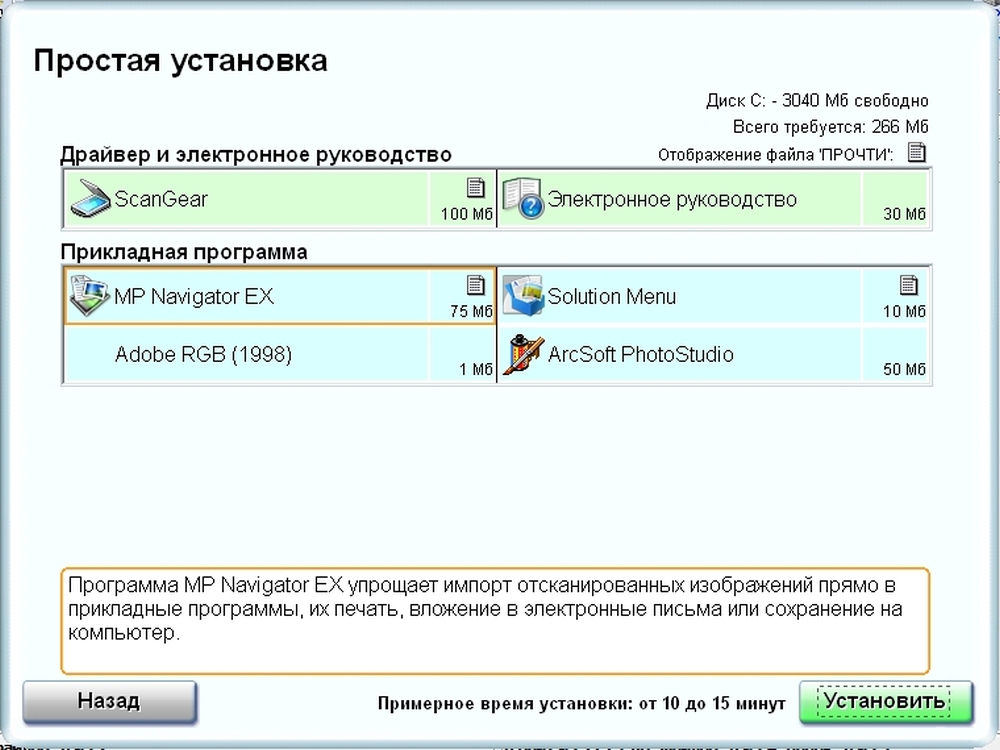This screenshot has width=1000, height=750.
Task: Click the 75 Мб size of MP Navigator EX
Action: pyautogui.click(x=471, y=312)
